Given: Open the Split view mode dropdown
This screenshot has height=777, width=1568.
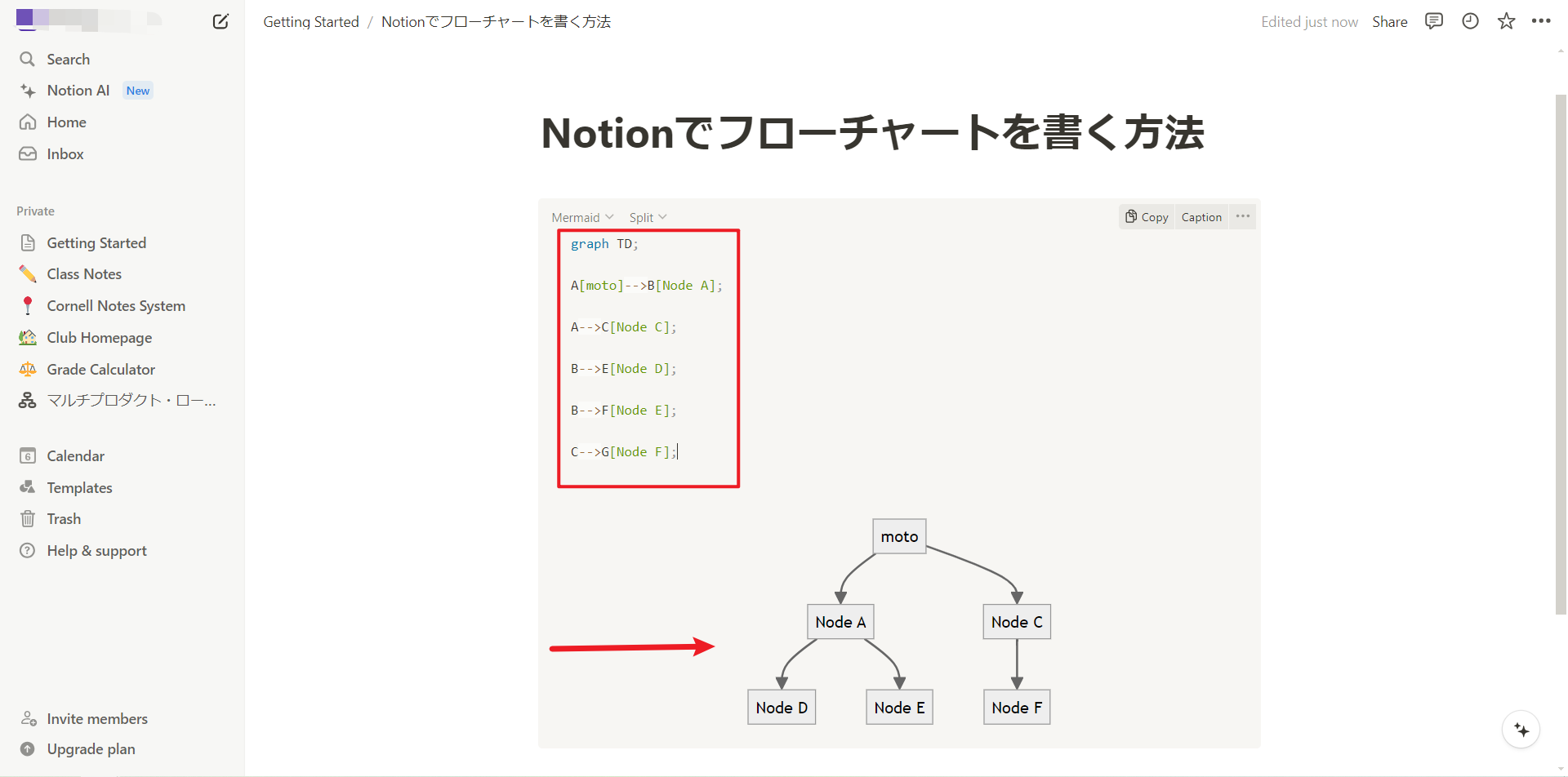Looking at the screenshot, I should point(648,218).
